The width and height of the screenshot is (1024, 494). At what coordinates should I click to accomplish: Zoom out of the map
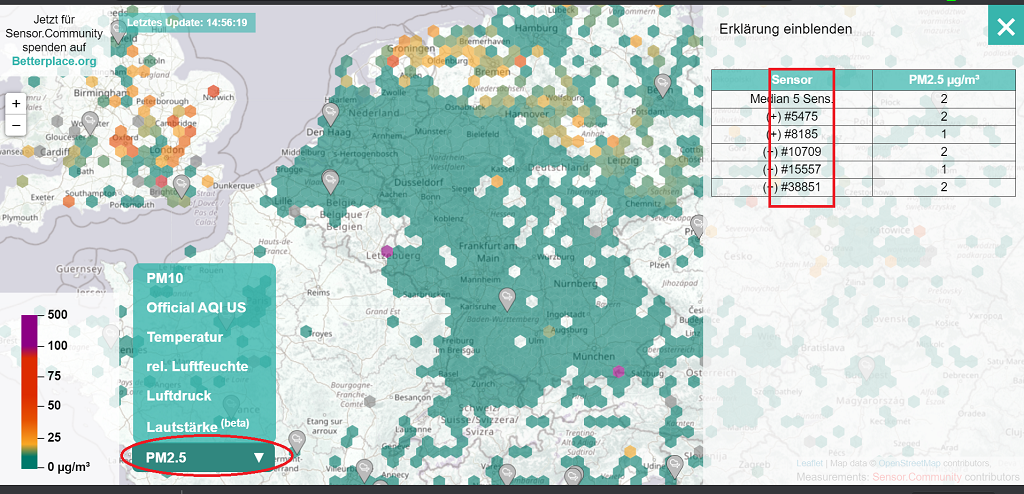tap(16, 125)
